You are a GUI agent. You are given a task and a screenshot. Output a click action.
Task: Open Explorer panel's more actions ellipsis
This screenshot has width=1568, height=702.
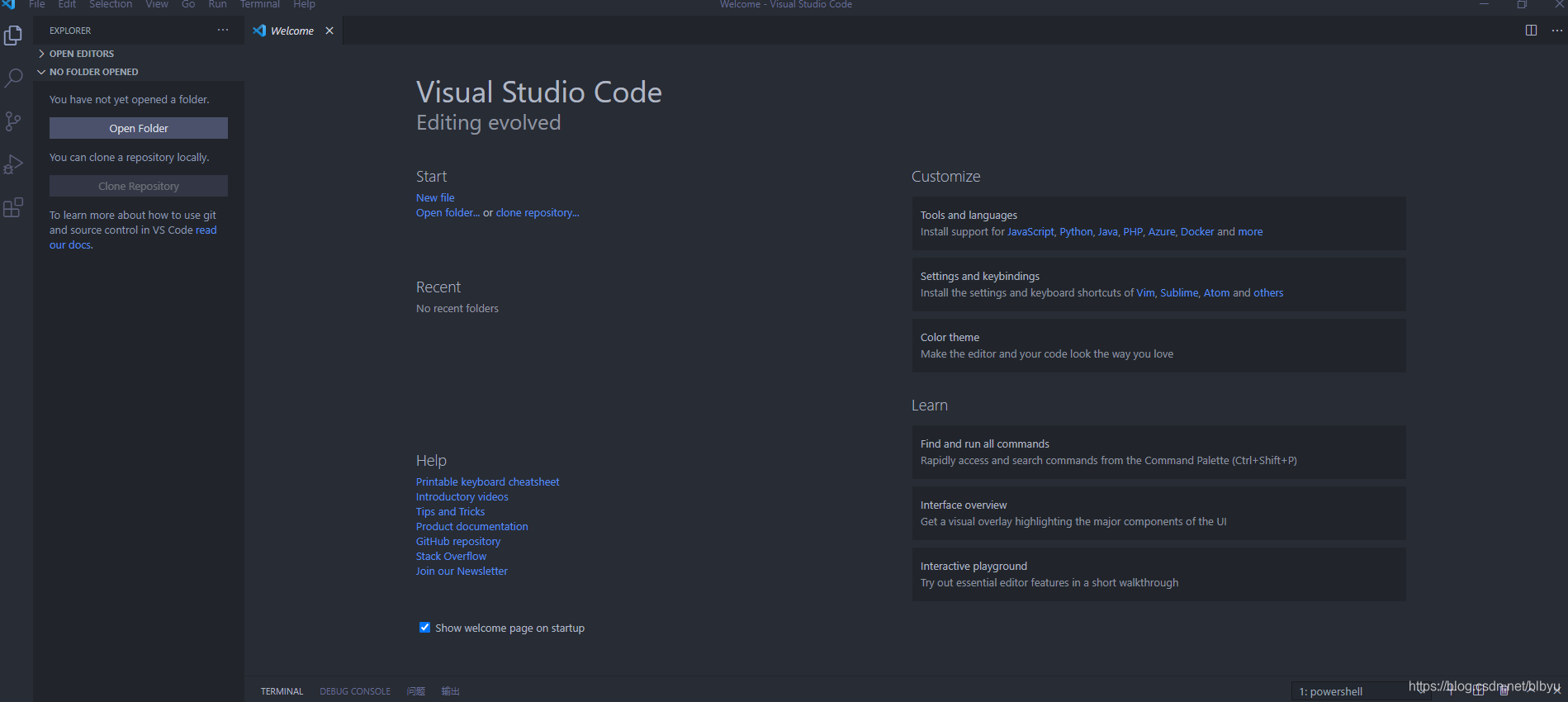[x=223, y=31]
